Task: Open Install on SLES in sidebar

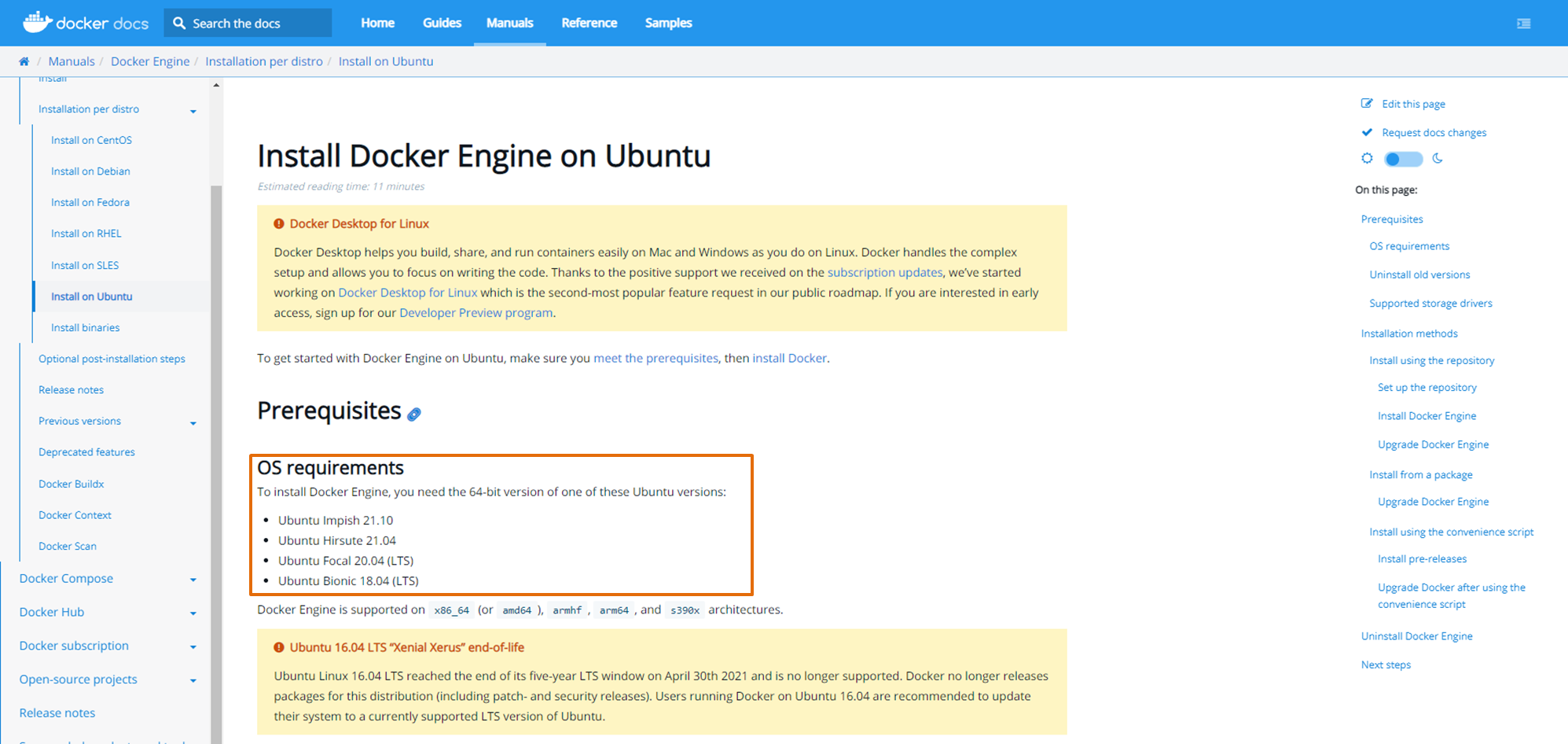Action: [85, 265]
